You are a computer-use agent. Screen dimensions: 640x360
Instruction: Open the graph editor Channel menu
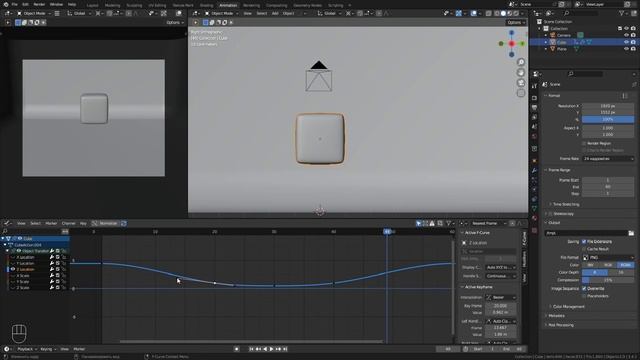coord(68,223)
